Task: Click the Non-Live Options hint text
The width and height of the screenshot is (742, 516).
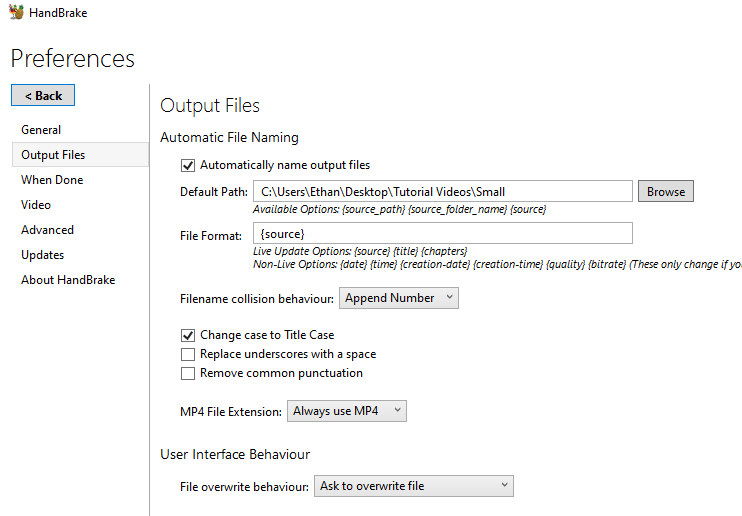Action: tap(497, 264)
